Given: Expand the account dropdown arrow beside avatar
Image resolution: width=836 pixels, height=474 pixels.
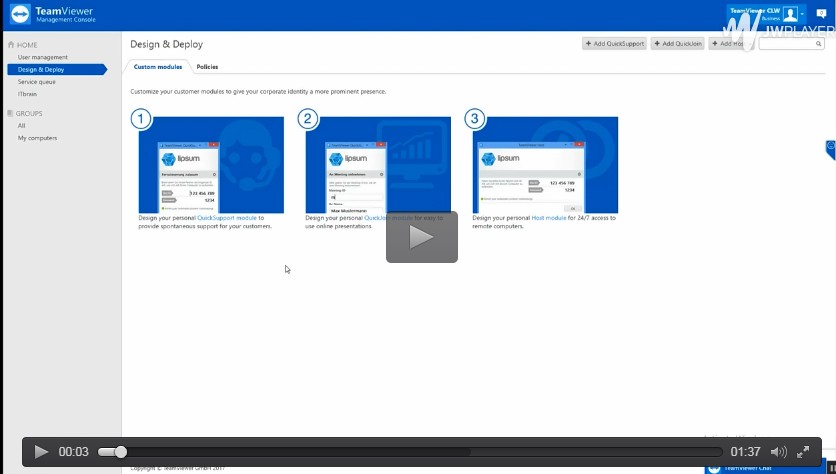Looking at the screenshot, I should pos(804,14).
